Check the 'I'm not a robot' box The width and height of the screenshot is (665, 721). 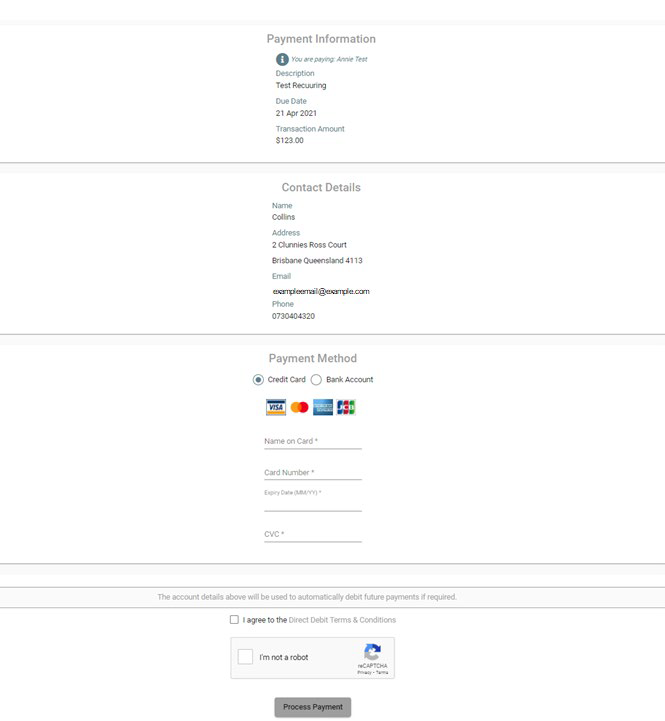click(x=246, y=657)
